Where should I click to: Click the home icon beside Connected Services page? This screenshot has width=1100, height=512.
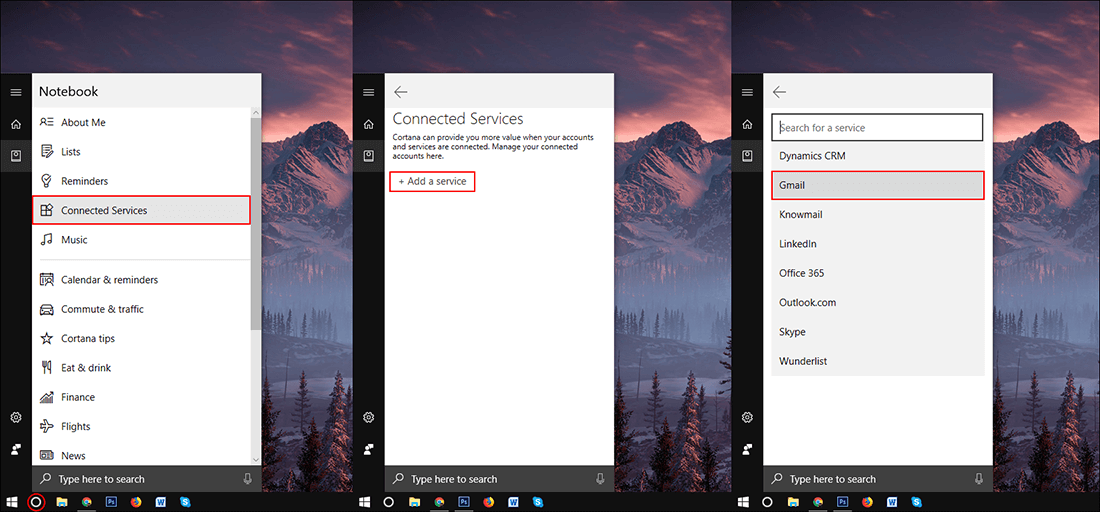368,125
